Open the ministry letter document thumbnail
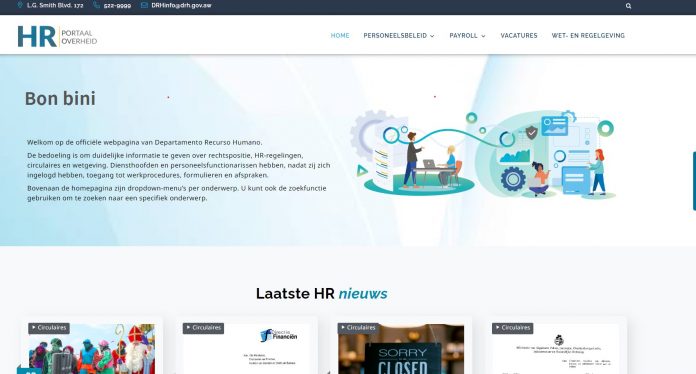Image resolution: width=696 pixels, height=374 pixels. click(556, 349)
